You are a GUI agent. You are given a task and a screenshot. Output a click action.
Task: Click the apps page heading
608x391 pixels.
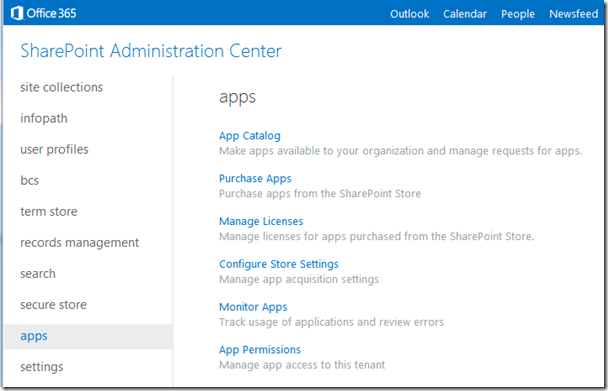click(x=237, y=97)
